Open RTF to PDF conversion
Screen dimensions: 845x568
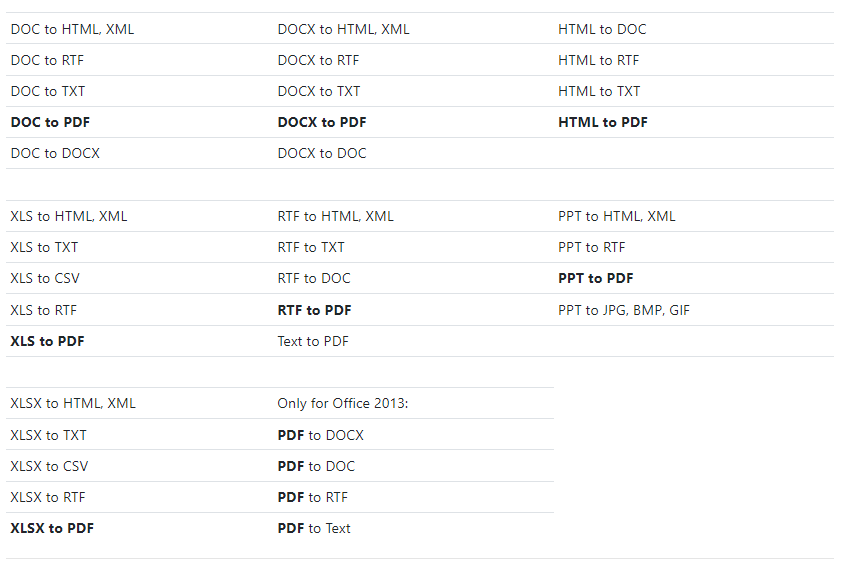(x=314, y=310)
